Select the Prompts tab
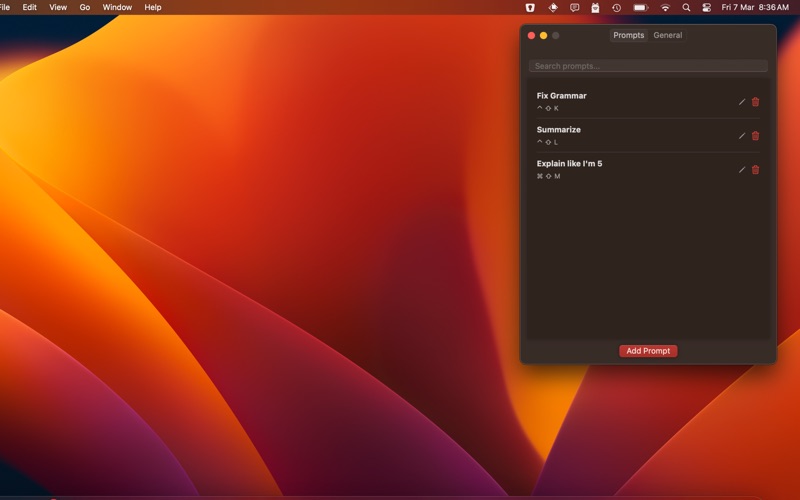800x500 pixels. click(629, 35)
